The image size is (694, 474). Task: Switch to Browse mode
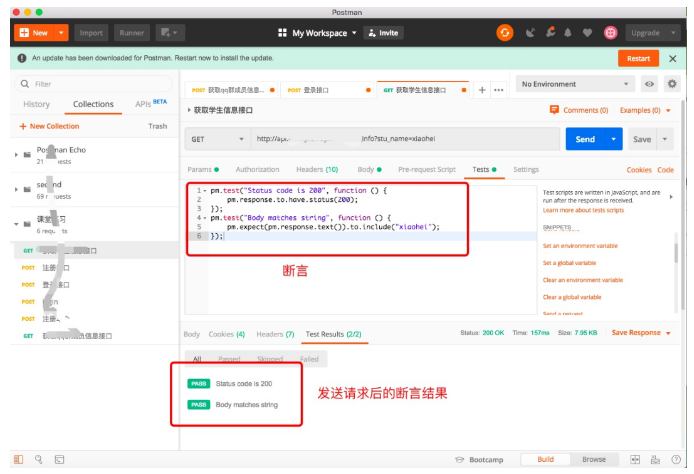[594, 459]
